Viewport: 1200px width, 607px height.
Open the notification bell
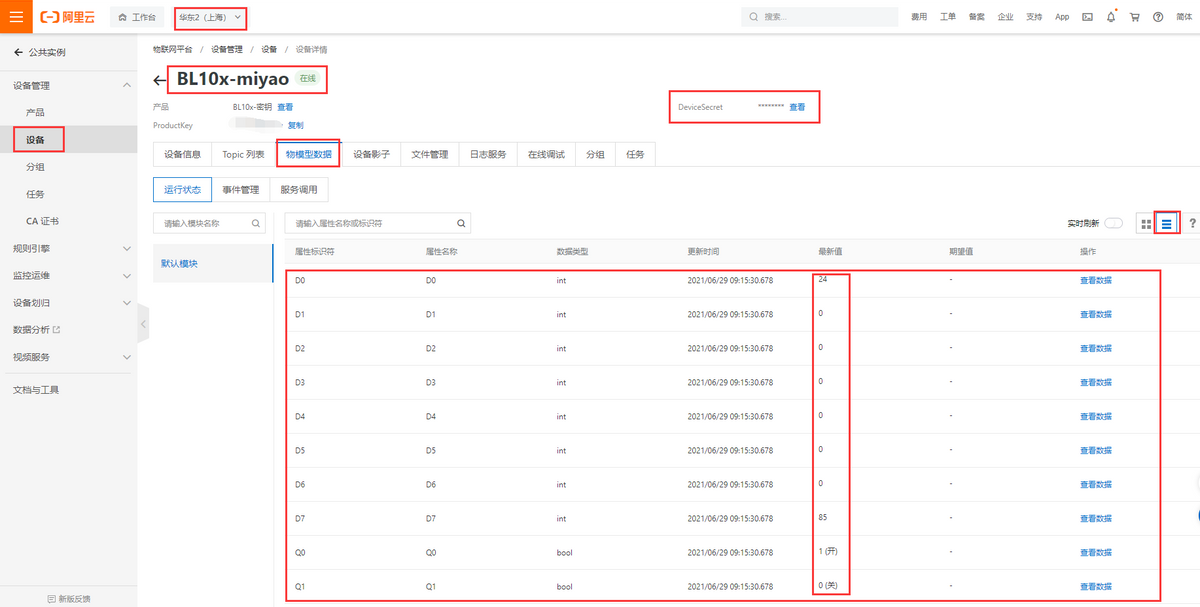coord(1111,17)
